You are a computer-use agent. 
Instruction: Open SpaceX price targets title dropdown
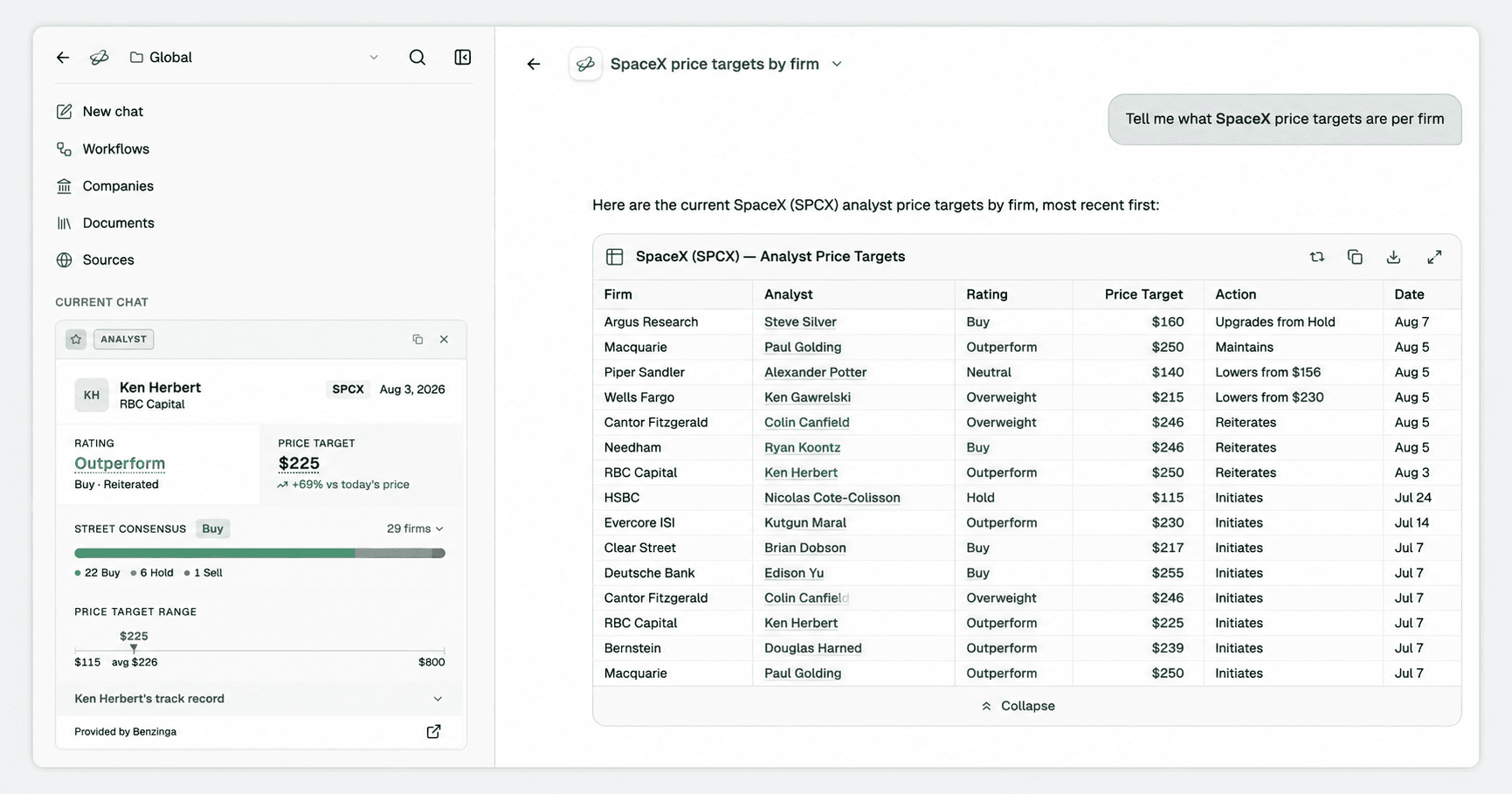pos(837,64)
